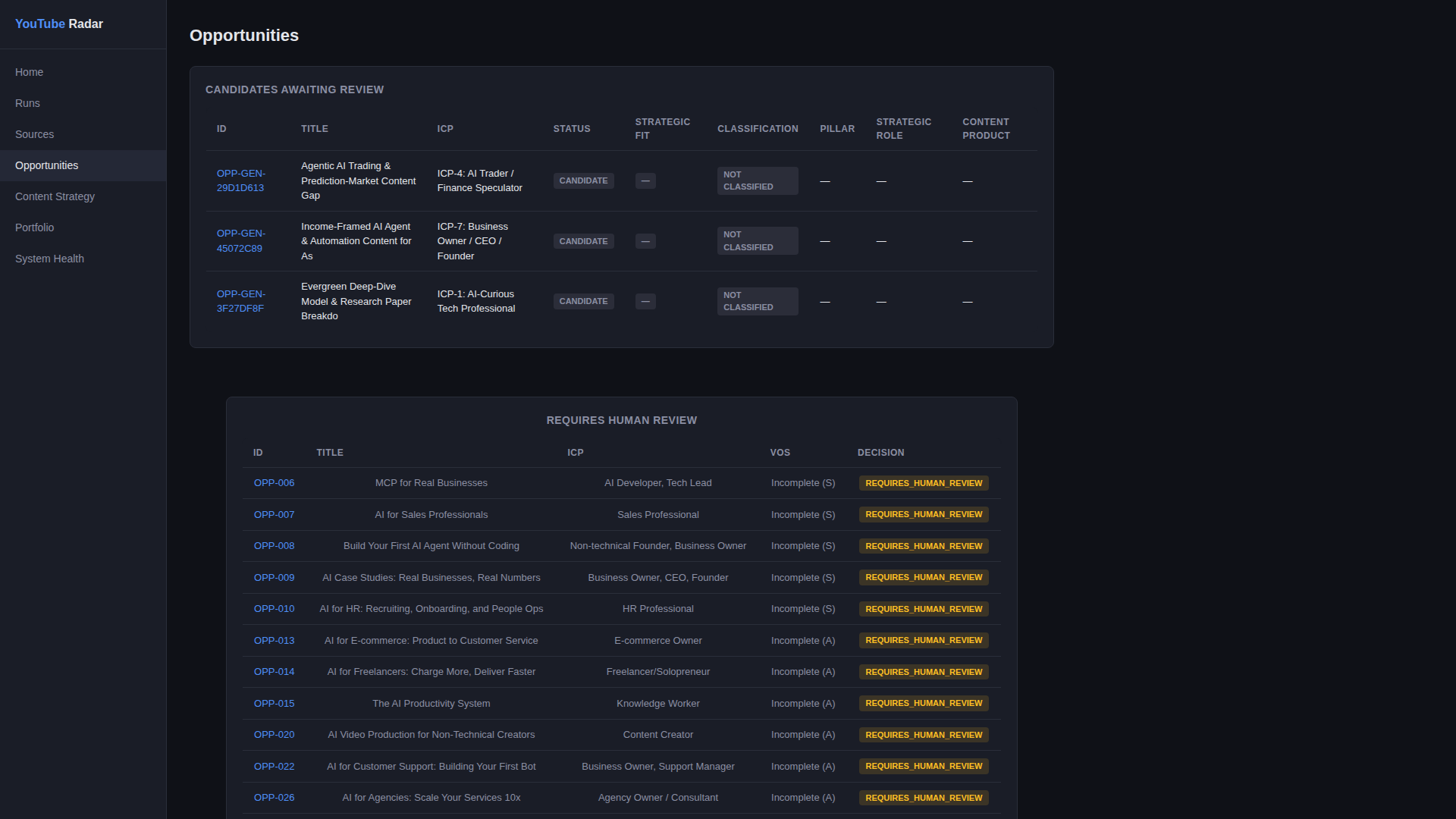Open candidate OPP-GEN-3F27DF8F

241,301
